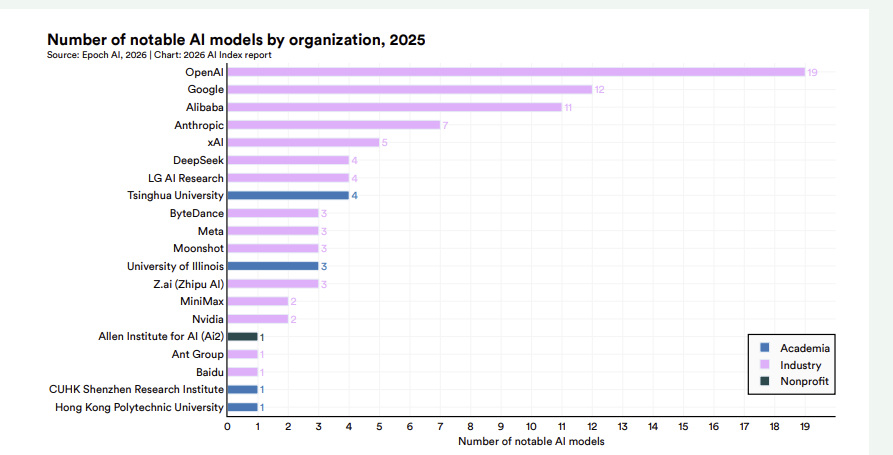
Task: Click the value 19 on OpenAI bar
Action: coord(812,72)
